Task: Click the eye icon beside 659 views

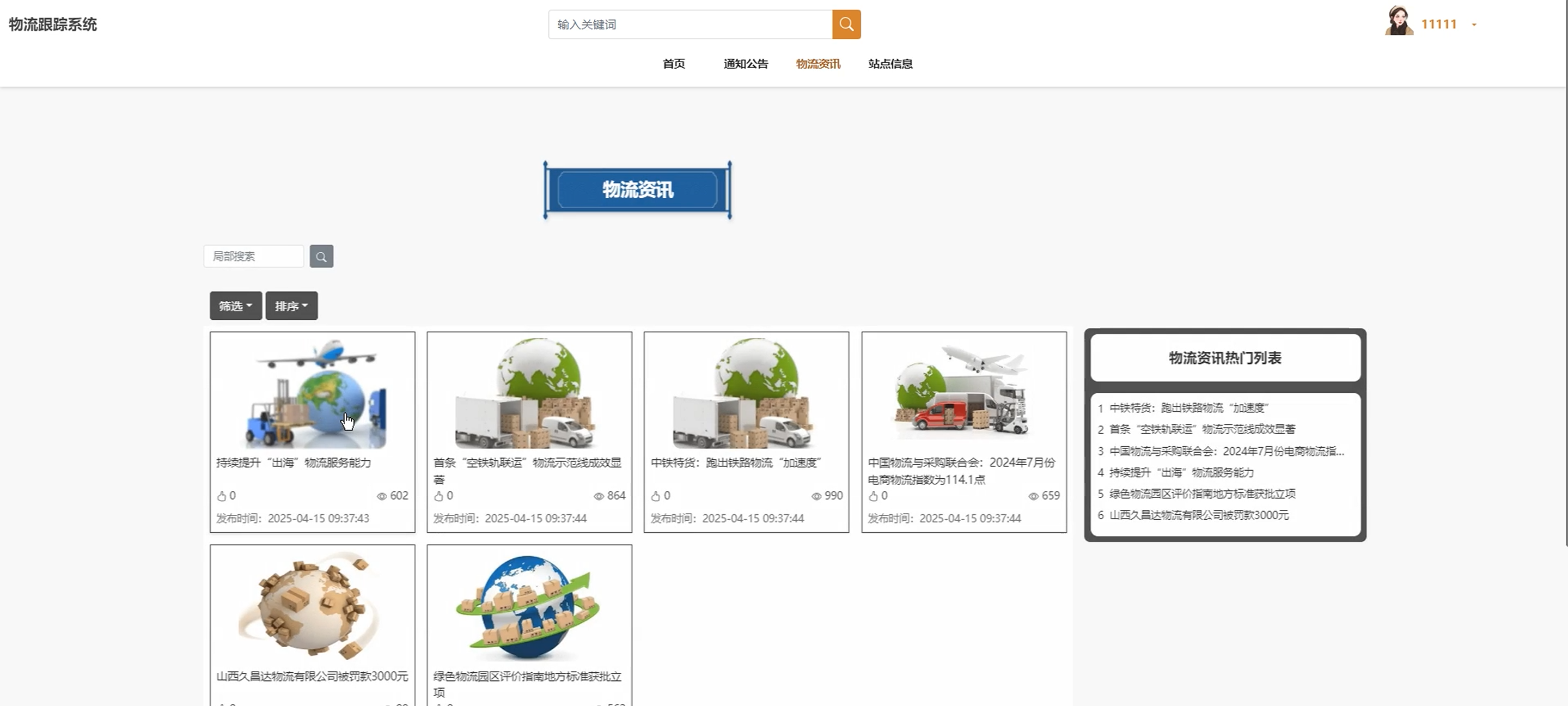Action: point(1033,496)
